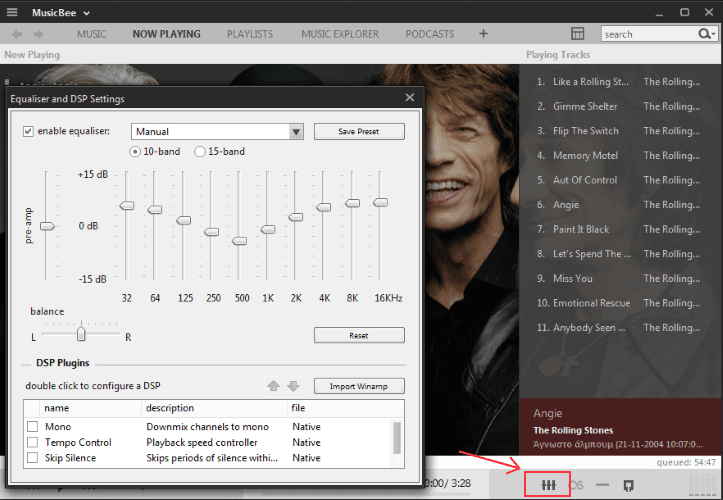Enable the Mono DSP plugin checkbox
Image resolution: width=723 pixels, height=500 pixels.
click(32, 426)
